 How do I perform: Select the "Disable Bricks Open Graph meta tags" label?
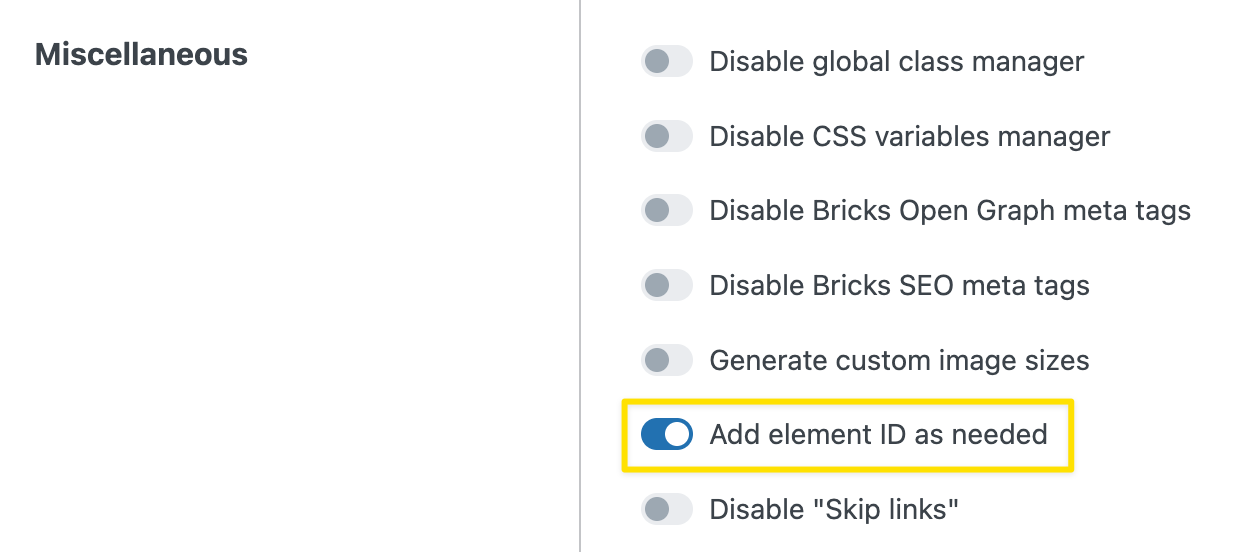coord(950,211)
